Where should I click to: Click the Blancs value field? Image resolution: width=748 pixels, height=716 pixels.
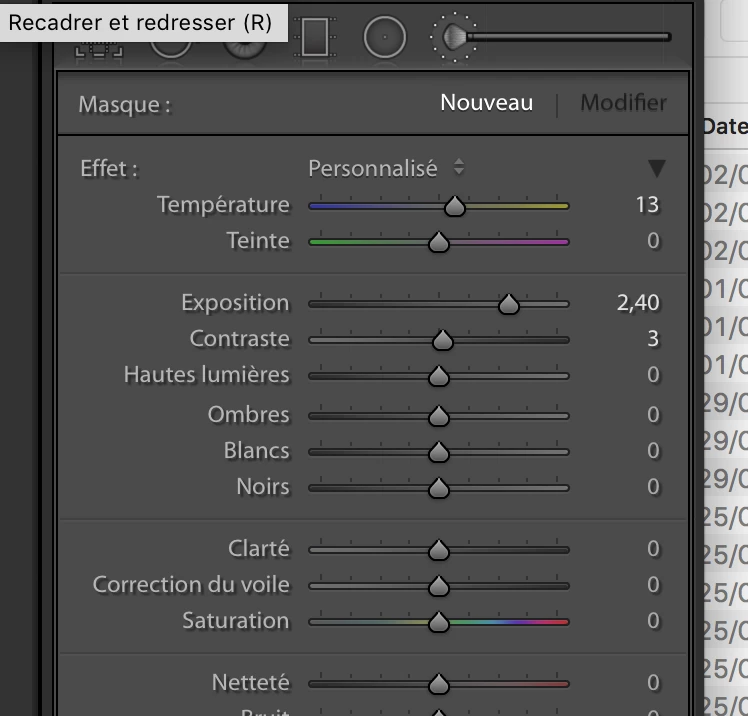click(x=654, y=451)
